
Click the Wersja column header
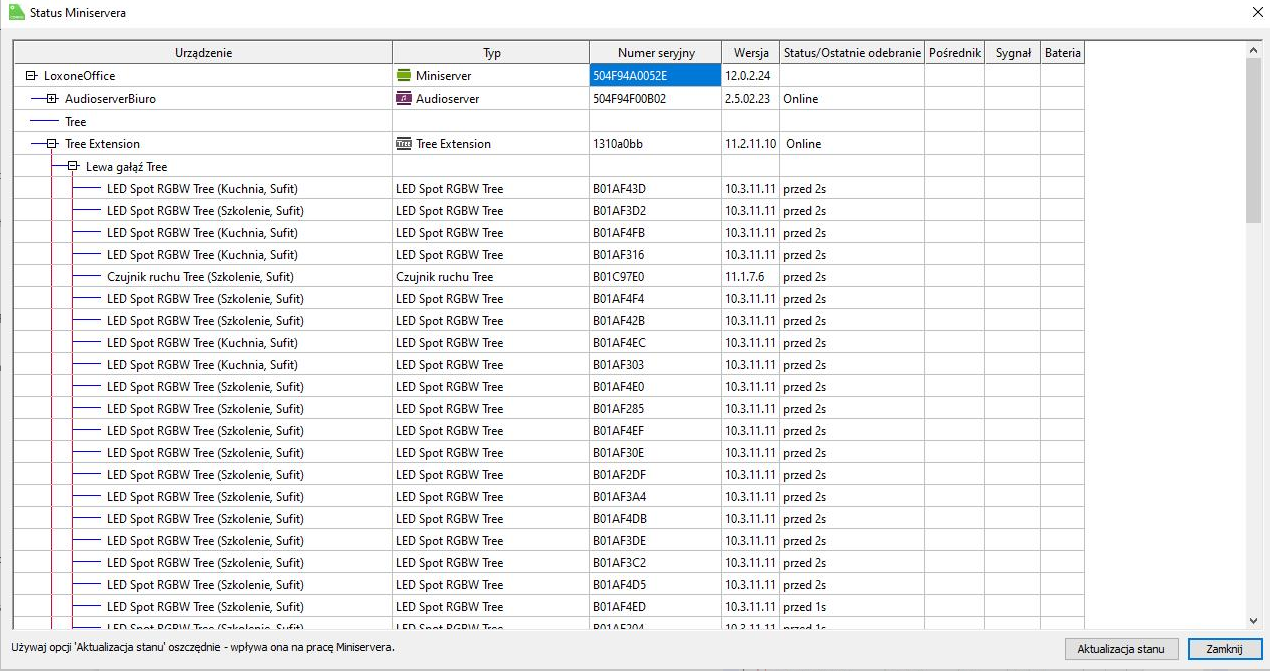point(750,53)
